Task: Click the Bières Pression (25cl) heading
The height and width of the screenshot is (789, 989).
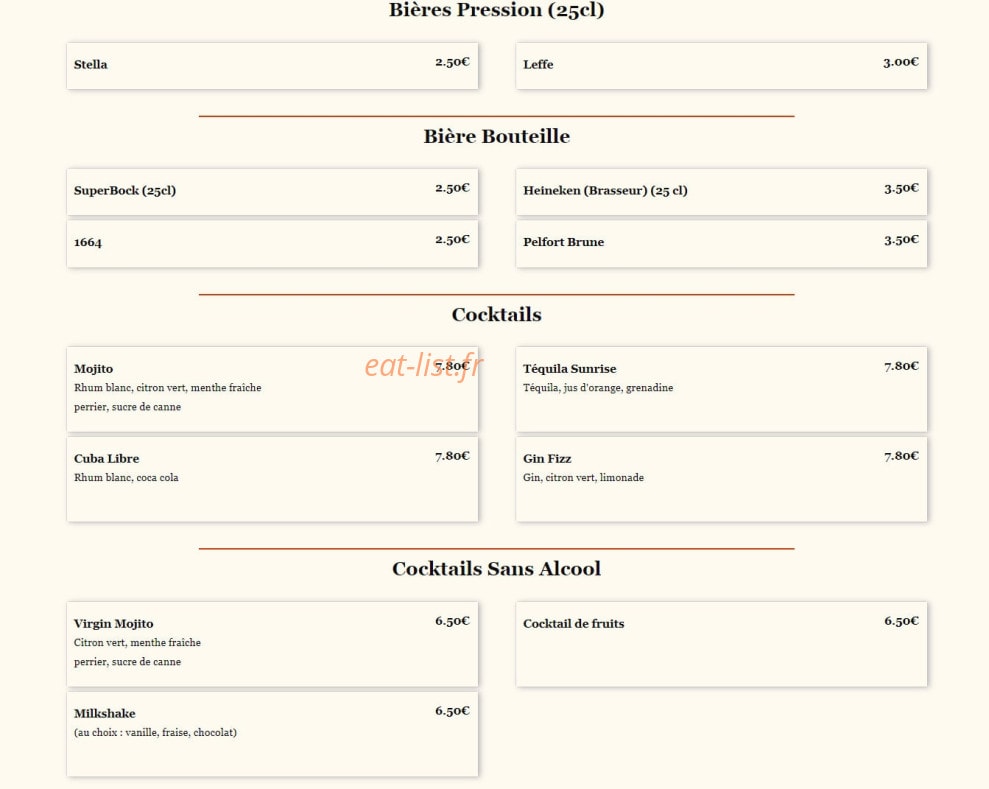Action: point(496,10)
